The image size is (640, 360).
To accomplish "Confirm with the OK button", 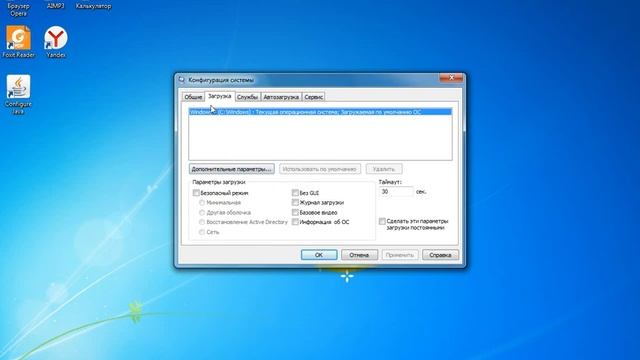I will point(319,255).
